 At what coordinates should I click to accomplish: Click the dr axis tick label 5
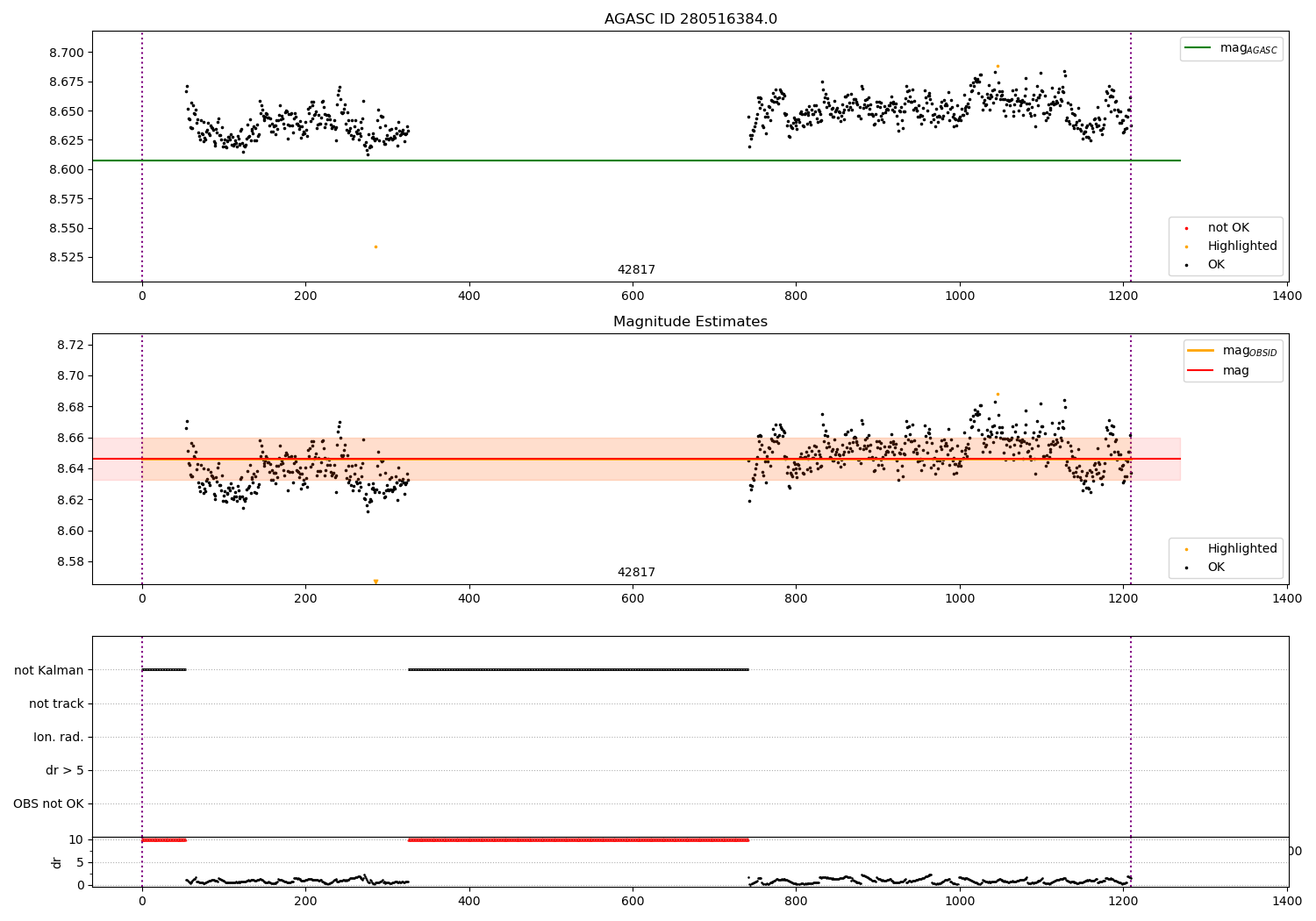pyautogui.click(x=81, y=862)
